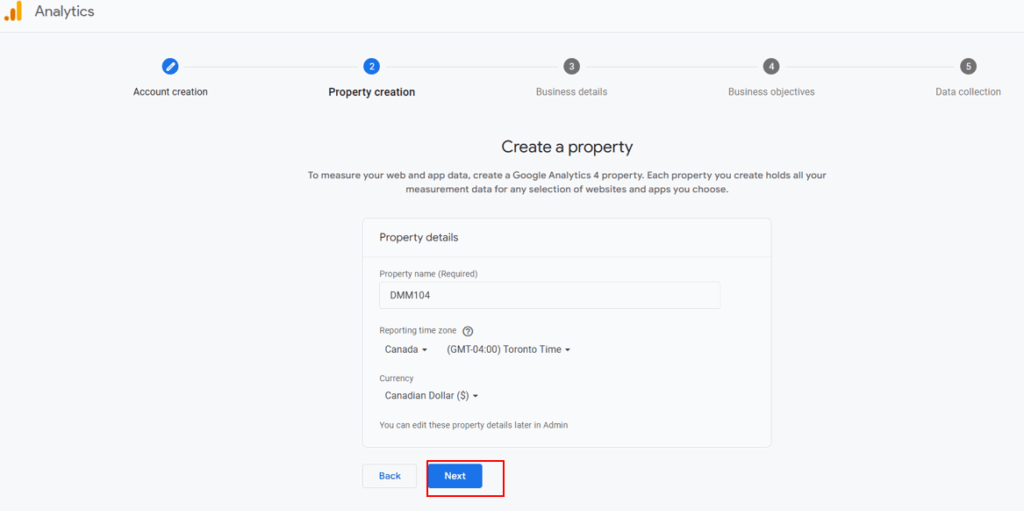
Task: Select the Business details step label
Action: pyautogui.click(x=571, y=92)
